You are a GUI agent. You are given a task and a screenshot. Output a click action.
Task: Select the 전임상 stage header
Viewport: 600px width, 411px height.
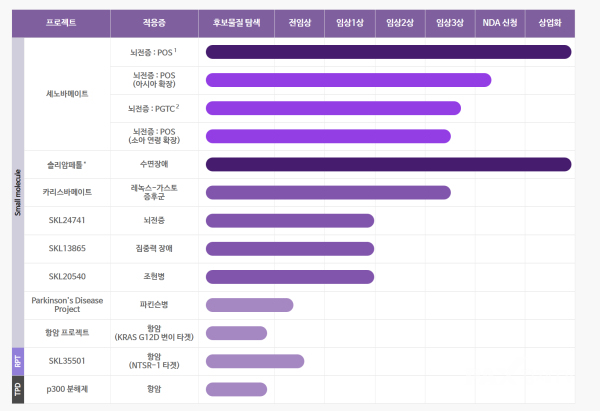pos(300,23)
